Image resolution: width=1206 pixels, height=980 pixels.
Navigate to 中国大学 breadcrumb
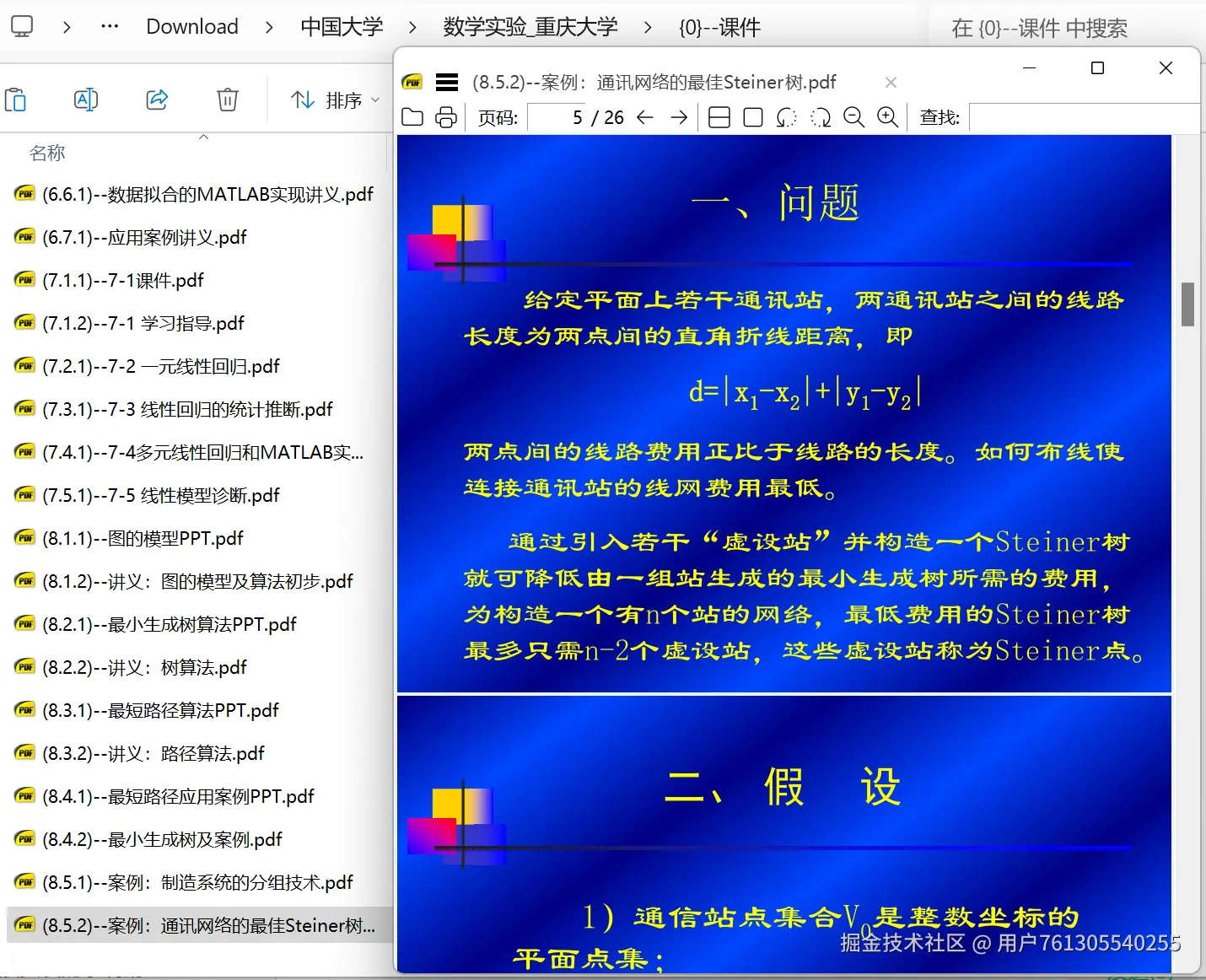342,26
